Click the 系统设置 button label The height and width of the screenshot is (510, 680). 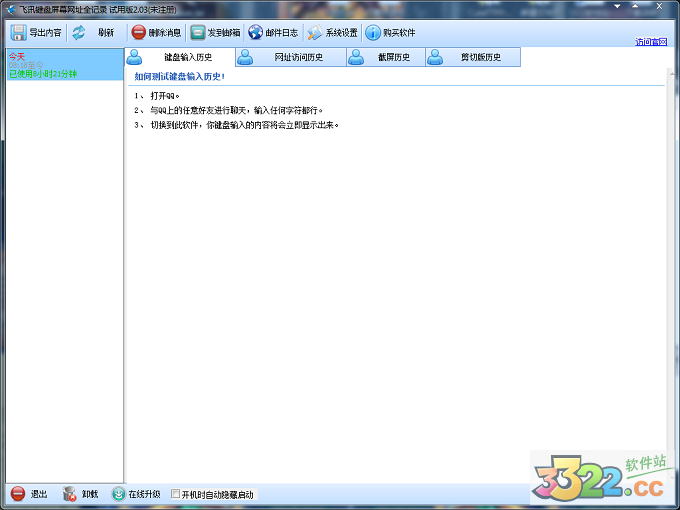[341, 33]
